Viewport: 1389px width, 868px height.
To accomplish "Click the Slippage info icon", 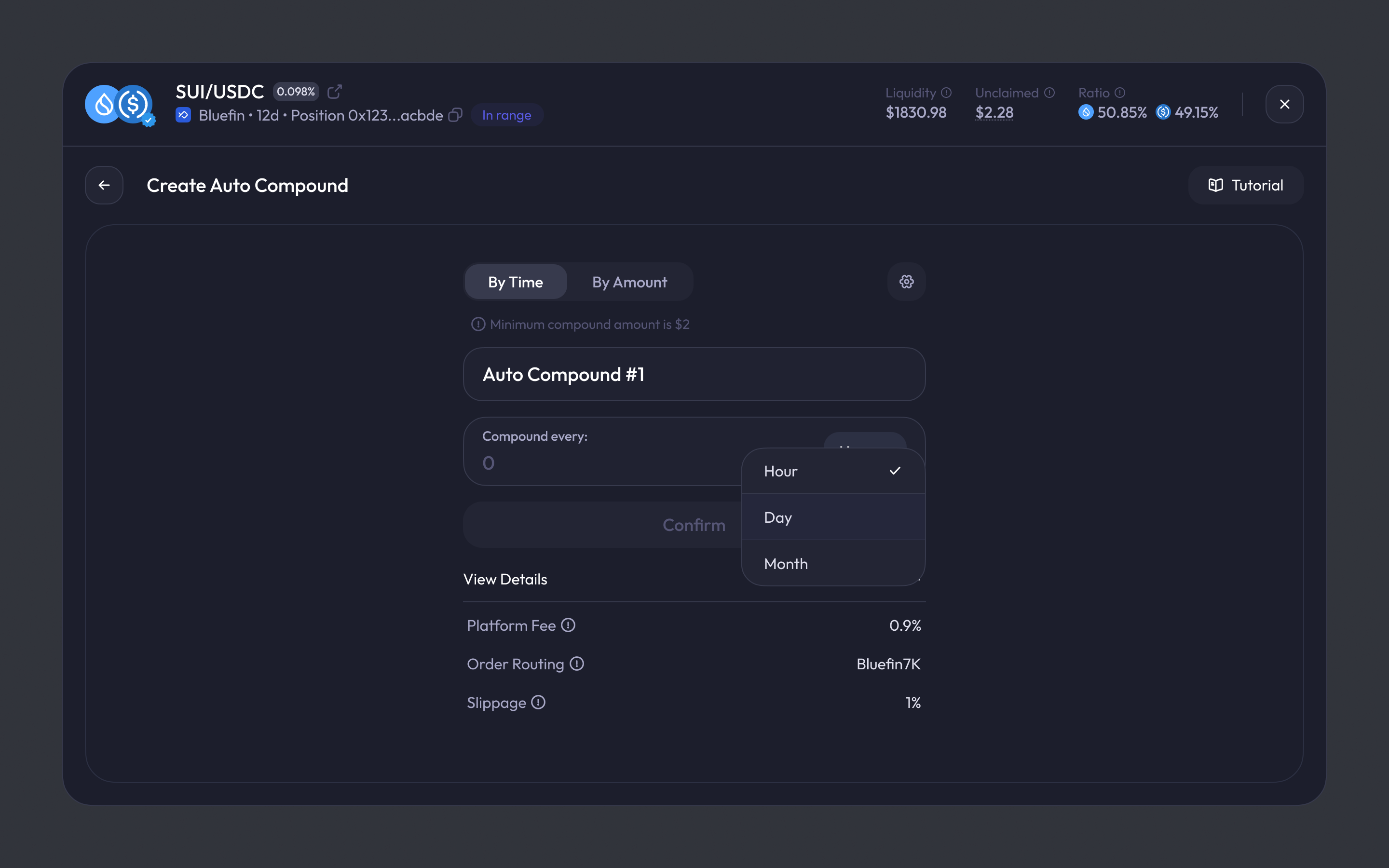I will [538, 703].
